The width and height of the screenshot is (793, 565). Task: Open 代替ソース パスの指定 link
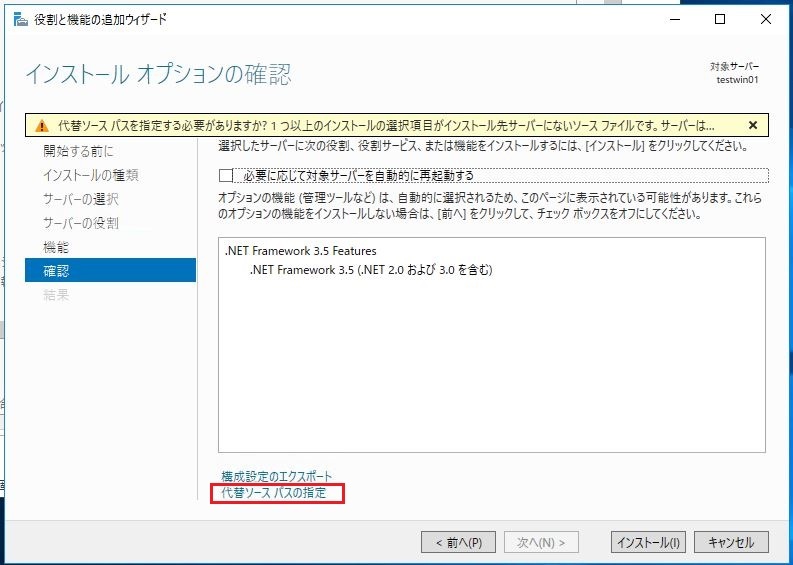(x=274, y=493)
